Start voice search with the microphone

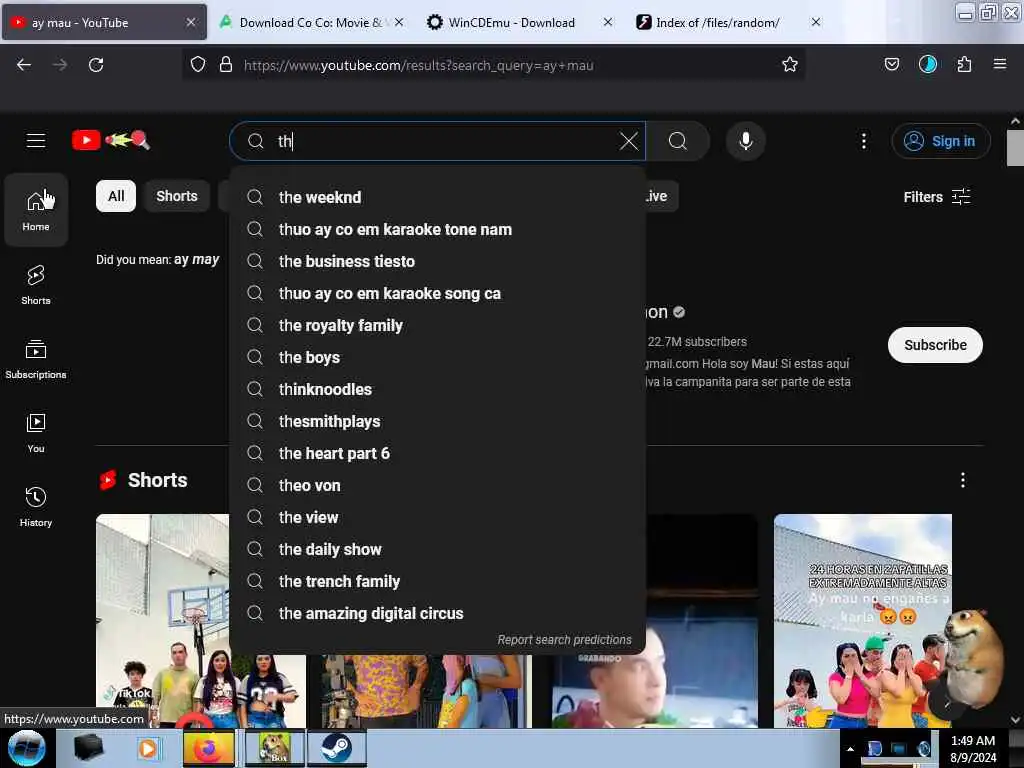coord(746,141)
